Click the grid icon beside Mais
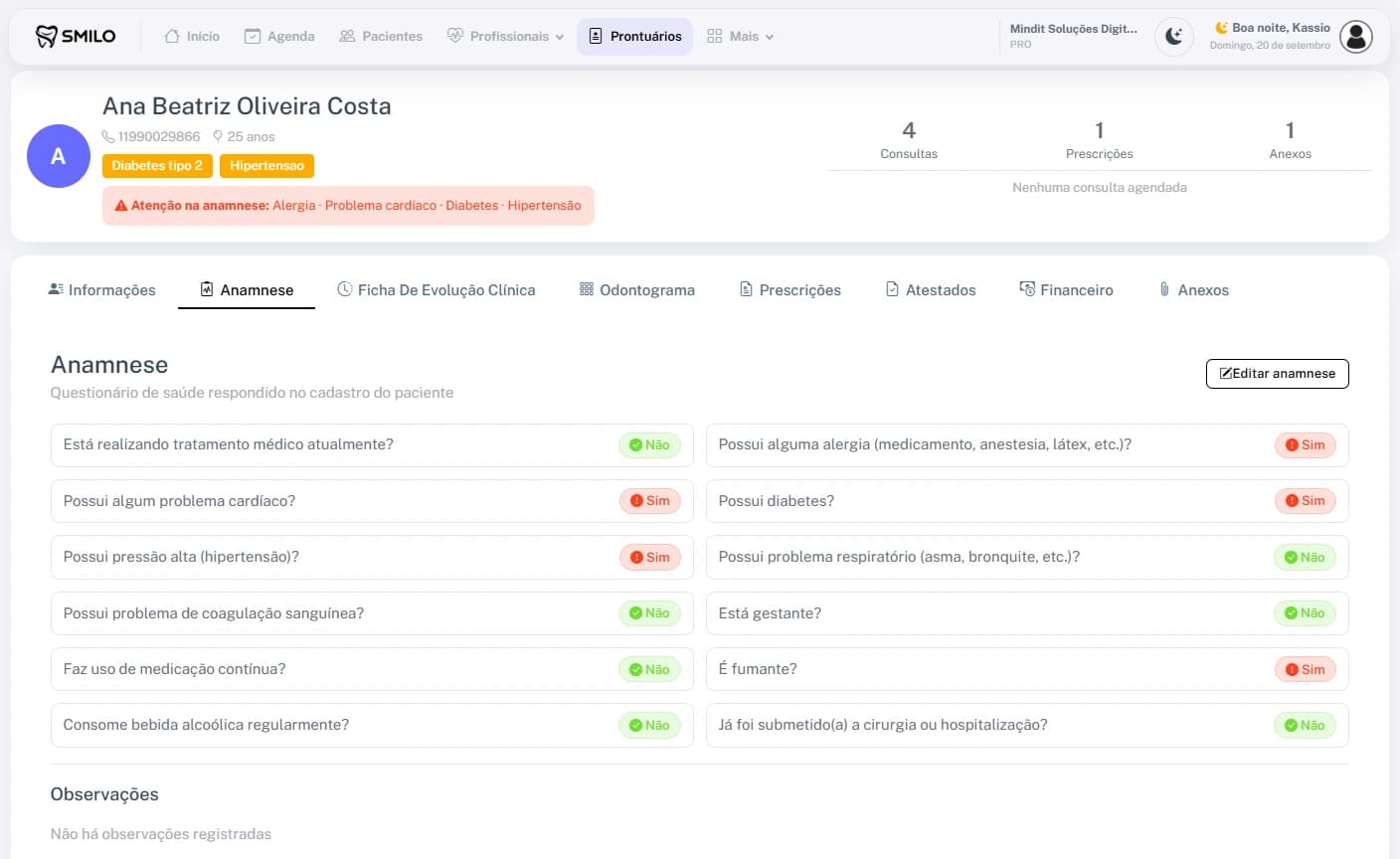This screenshot has width=1400, height=859. click(714, 36)
